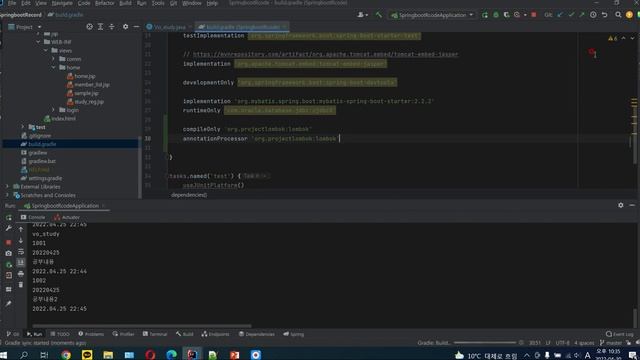Viewport: 640px width, 360px height.
Task: Click the green Debug bug icon
Action: click(x=496, y=15)
